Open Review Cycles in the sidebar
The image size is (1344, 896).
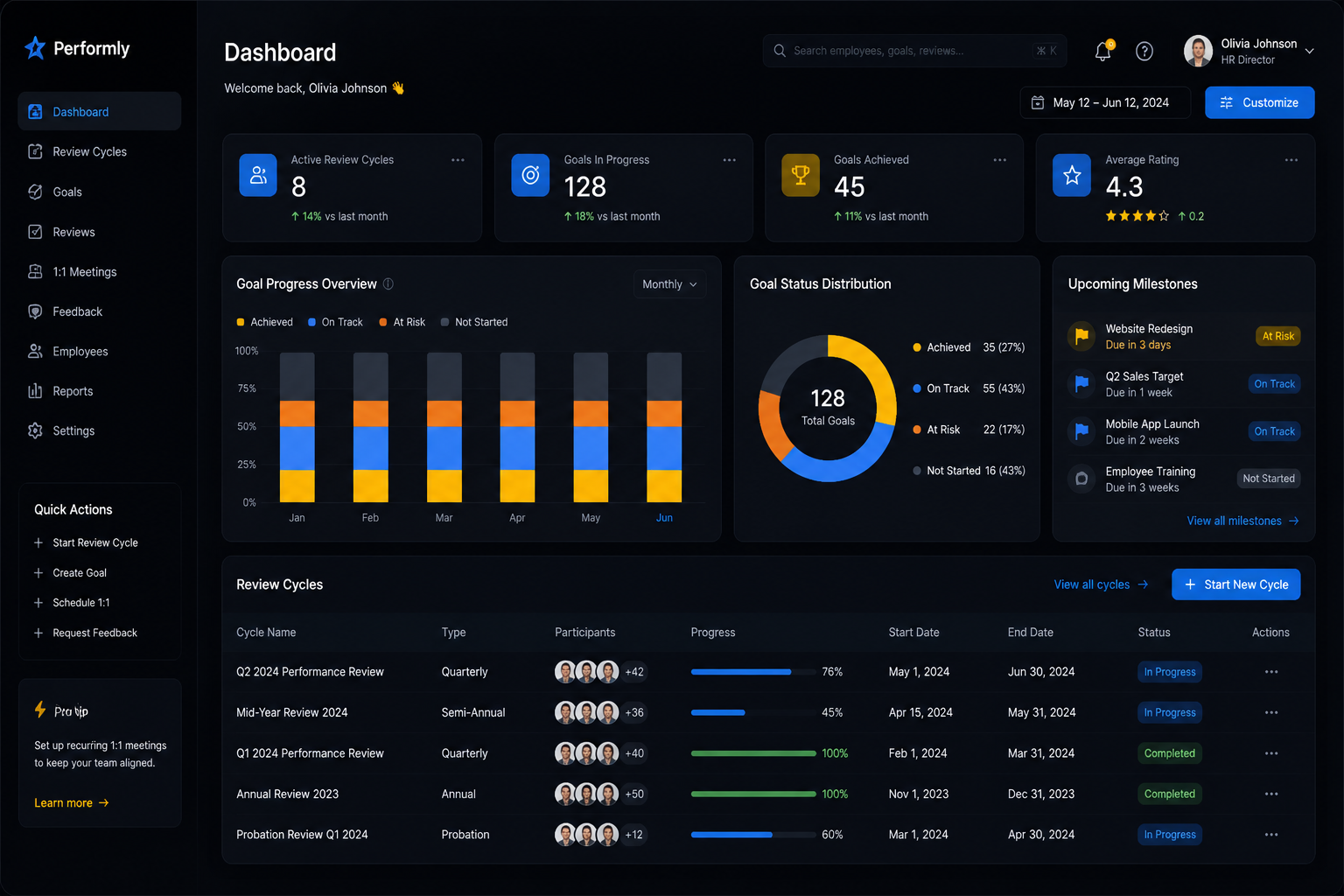tap(99, 151)
